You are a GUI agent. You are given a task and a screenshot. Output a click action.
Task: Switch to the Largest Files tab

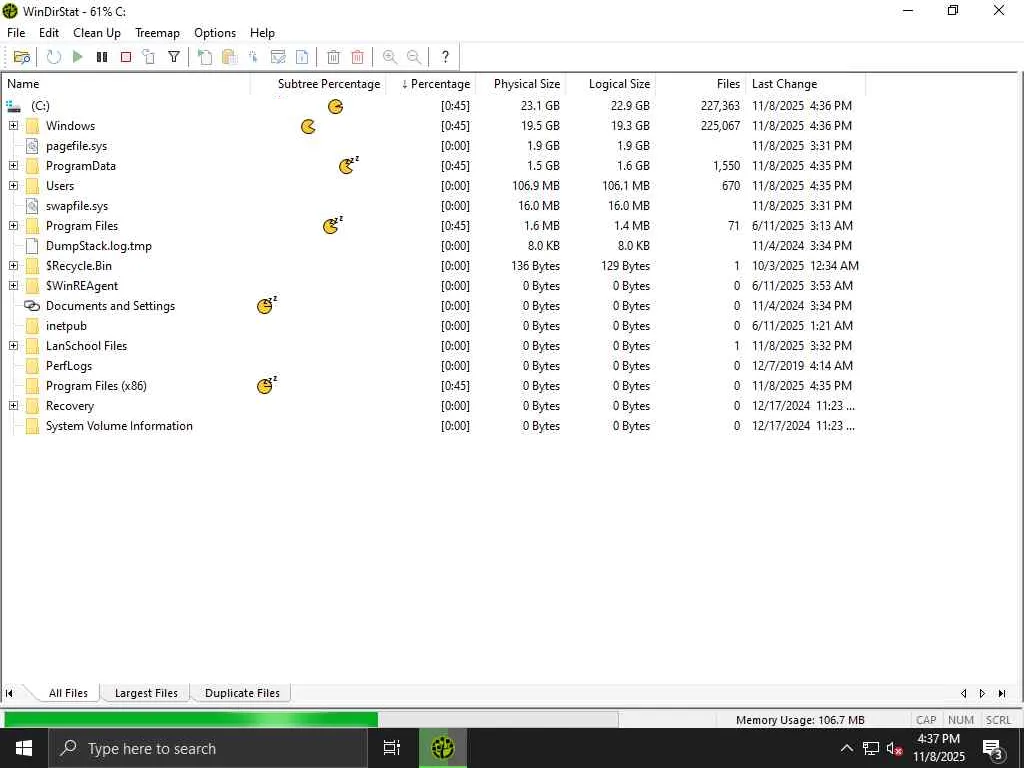tap(146, 693)
